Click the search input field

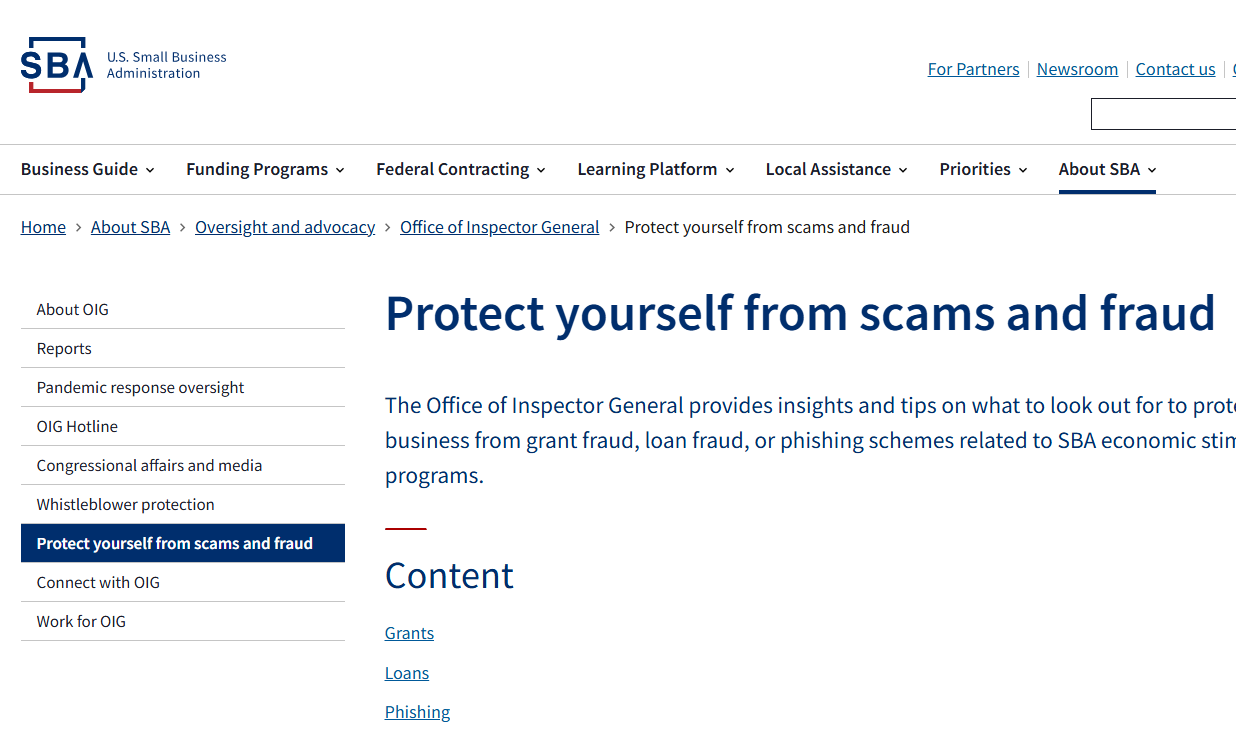(1163, 114)
